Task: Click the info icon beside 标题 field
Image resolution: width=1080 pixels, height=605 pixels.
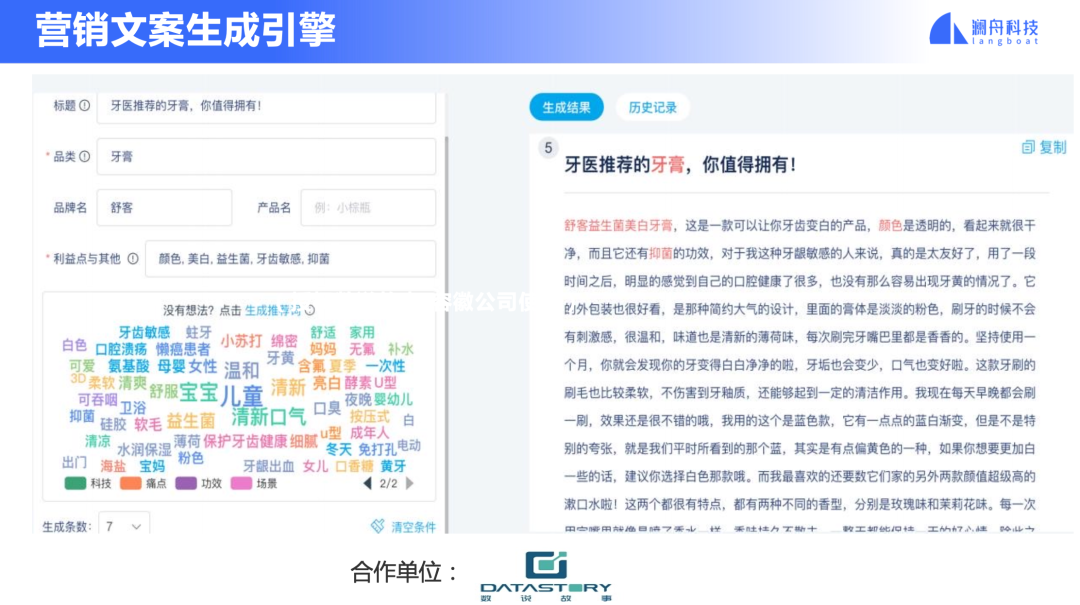Action: [85, 106]
